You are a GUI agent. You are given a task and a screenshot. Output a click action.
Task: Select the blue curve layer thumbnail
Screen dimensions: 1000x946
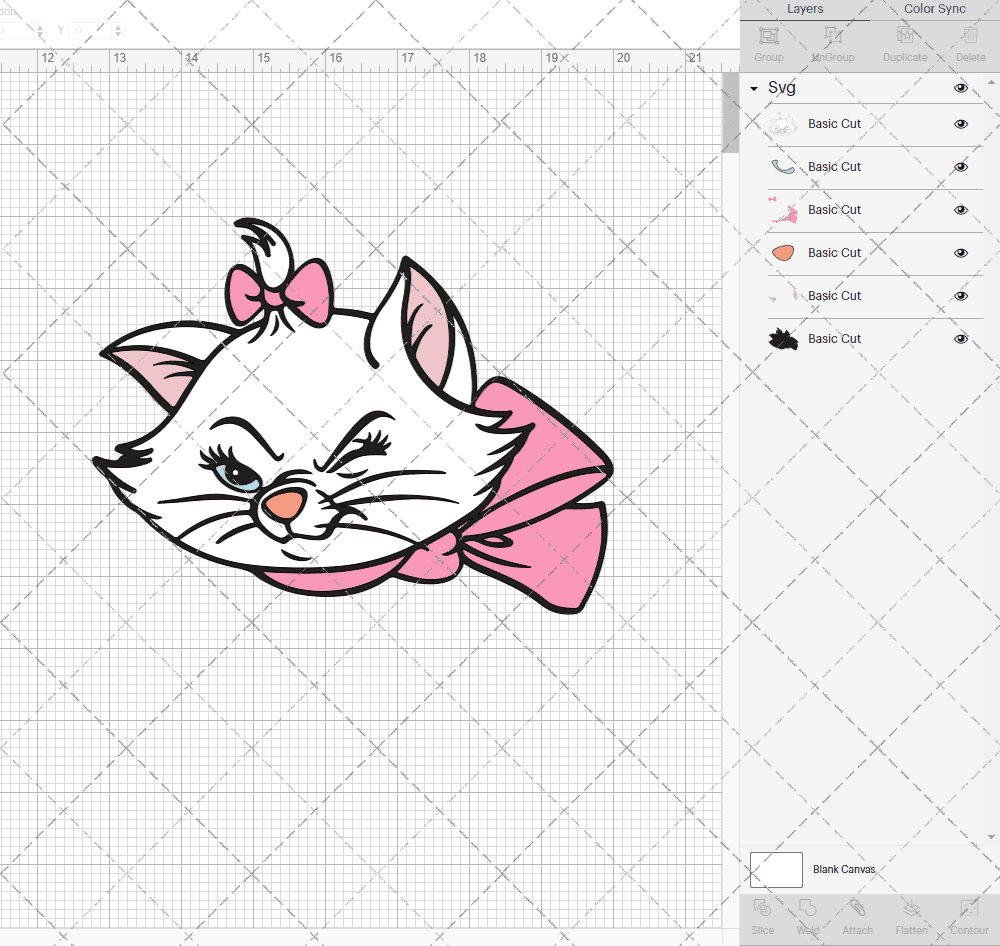coord(783,167)
